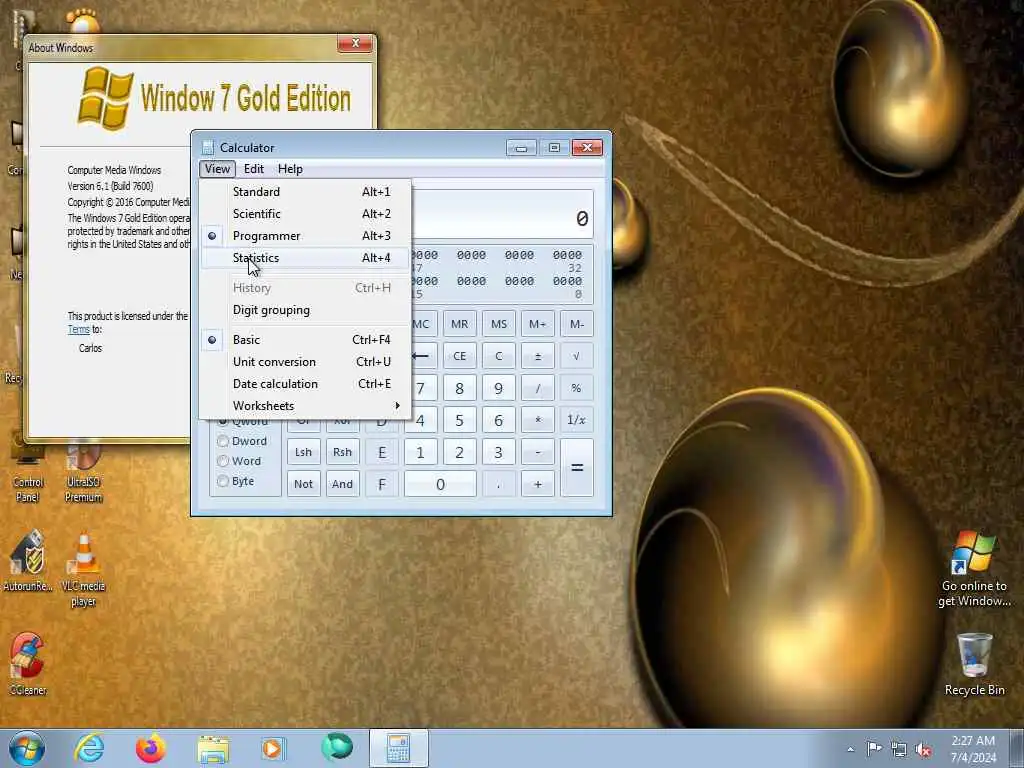Click the network tray icon
Viewport: 1024px width, 768px height.
pyautogui.click(x=899, y=750)
